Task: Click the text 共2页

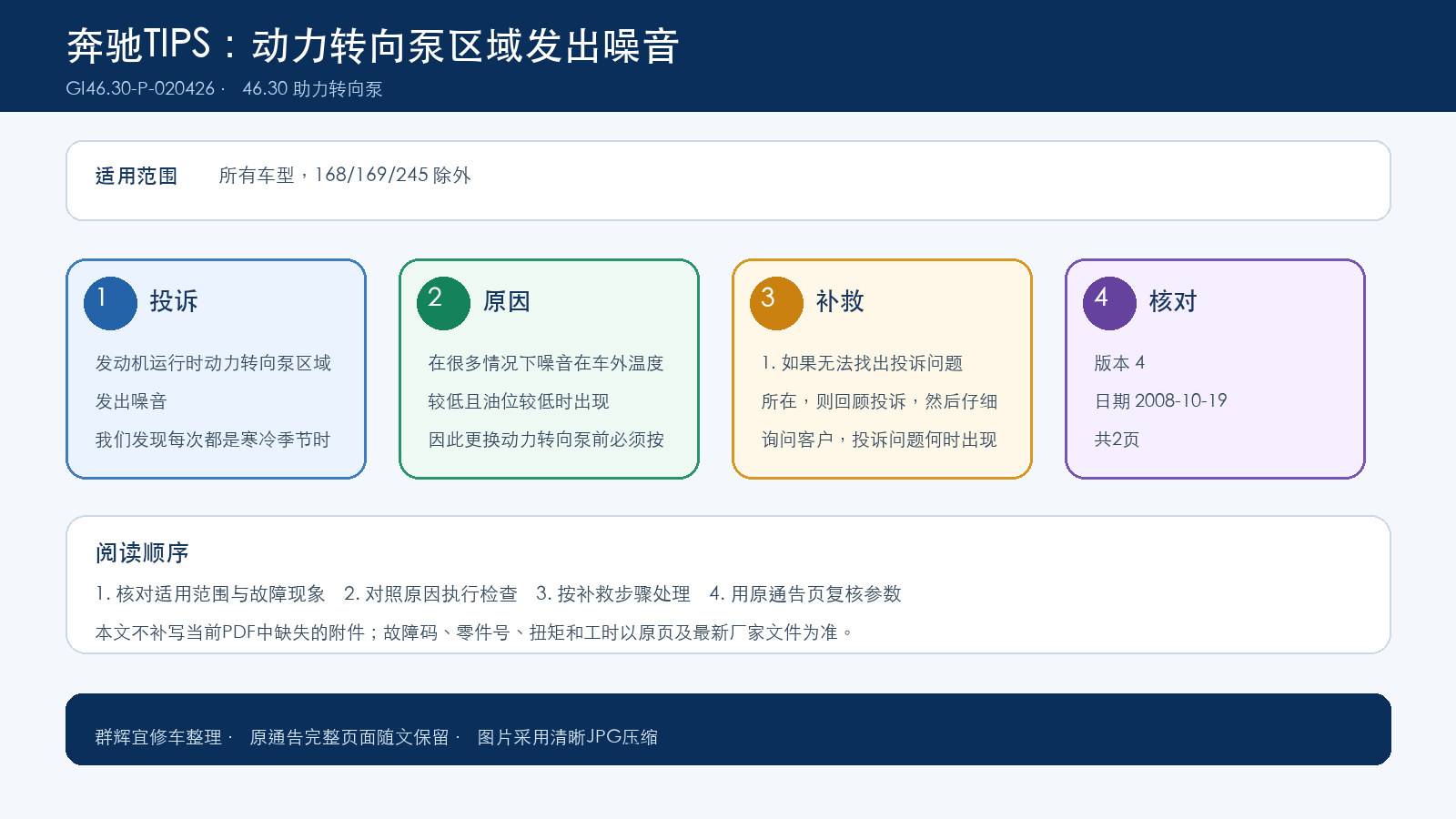Action: click(x=1117, y=440)
